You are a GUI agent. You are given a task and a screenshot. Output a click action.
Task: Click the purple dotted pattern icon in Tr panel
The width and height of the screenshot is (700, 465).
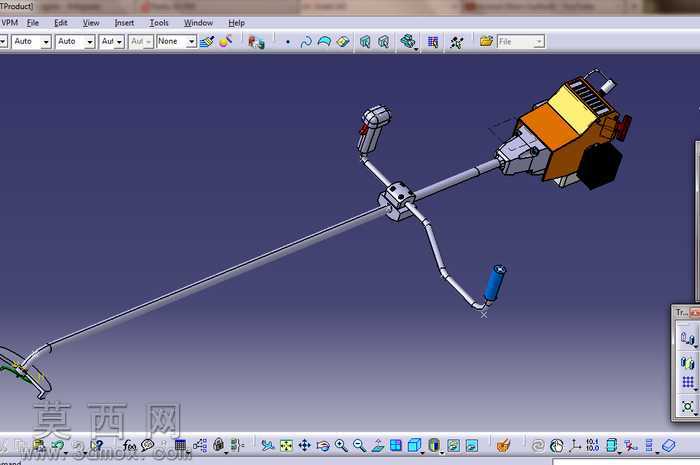click(688, 382)
